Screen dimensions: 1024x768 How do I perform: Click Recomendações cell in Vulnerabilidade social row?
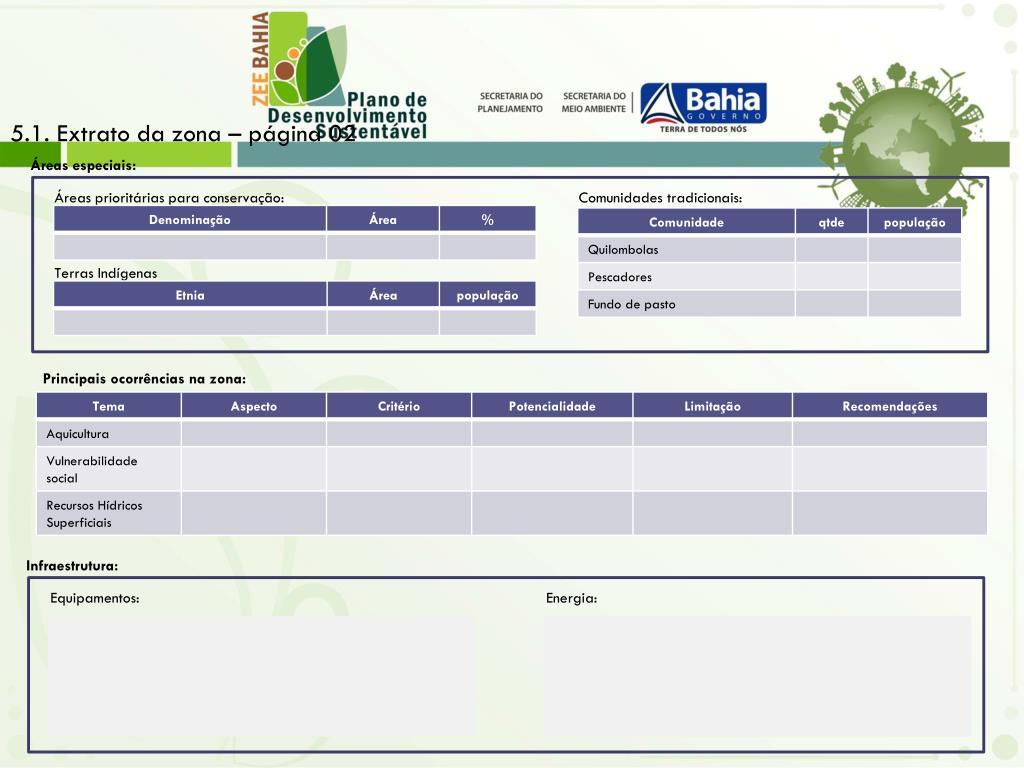pos(889,469)
